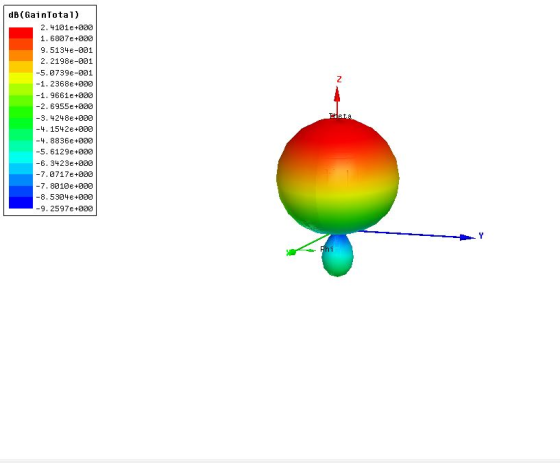Viewport: 560px width, 463px height.
Task: Pick the cyan band in the legend color bar
Action: (x=21, y=158)
